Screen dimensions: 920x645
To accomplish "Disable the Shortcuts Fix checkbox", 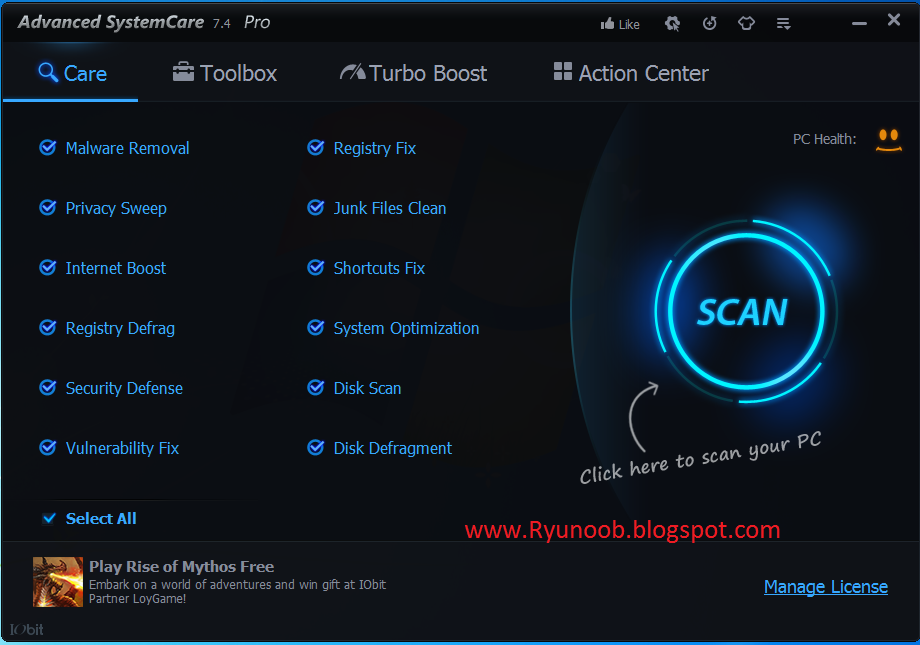I will pyautogui.click(x=316, y=267).
